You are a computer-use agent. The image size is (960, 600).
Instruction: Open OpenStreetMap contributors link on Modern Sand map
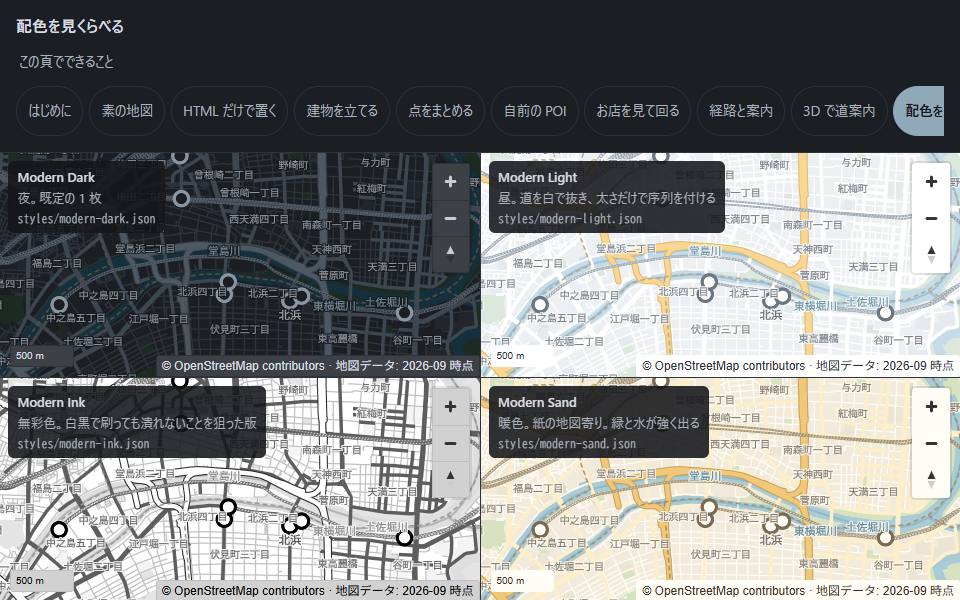click(724, 591)
